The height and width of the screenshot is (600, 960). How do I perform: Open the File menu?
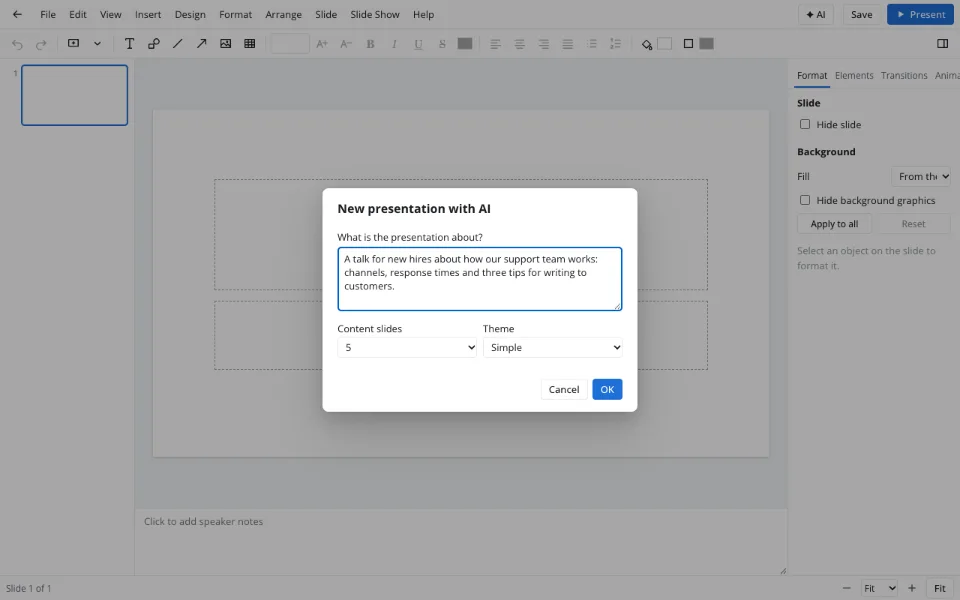pyautogui.click(x=48, y=14)
